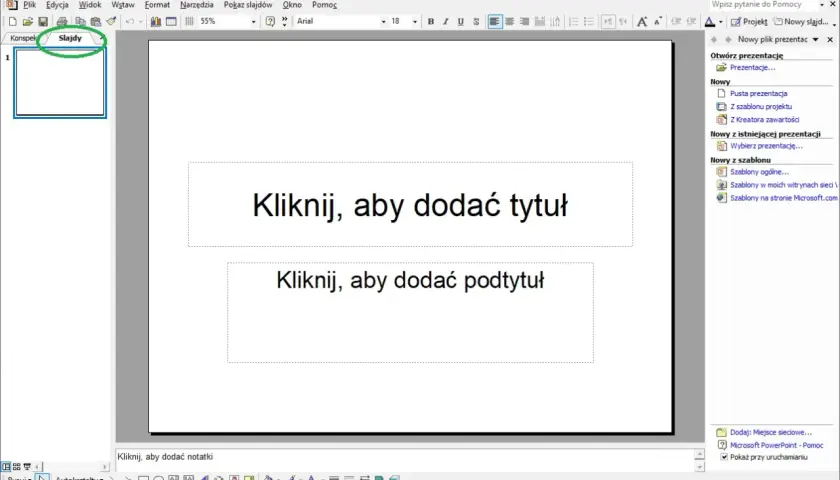Align text right icon
The image size is (840, 480).
524,22
